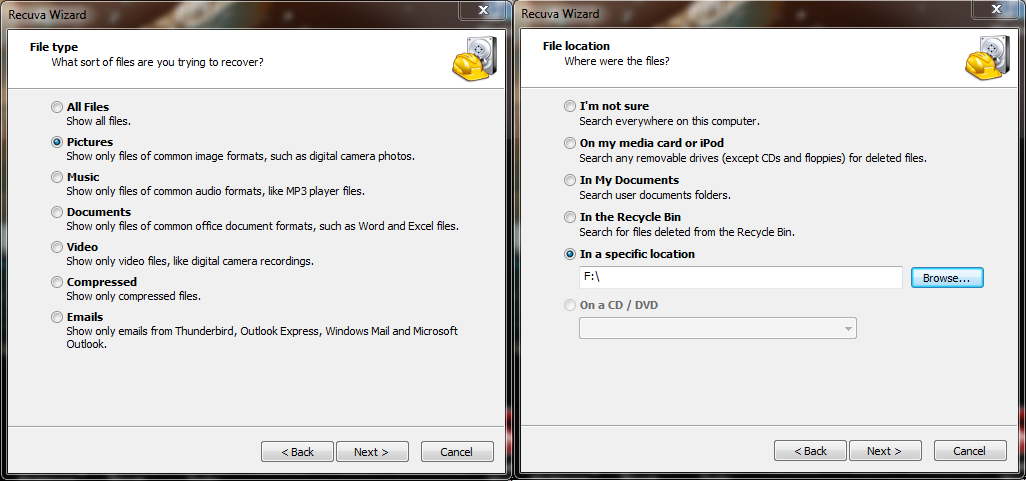The width and height of the screenshot is (1026, 481).
Task: Click the 'Where were the files?' heading text
Action: pyautogui.click(x=617, y=61)
